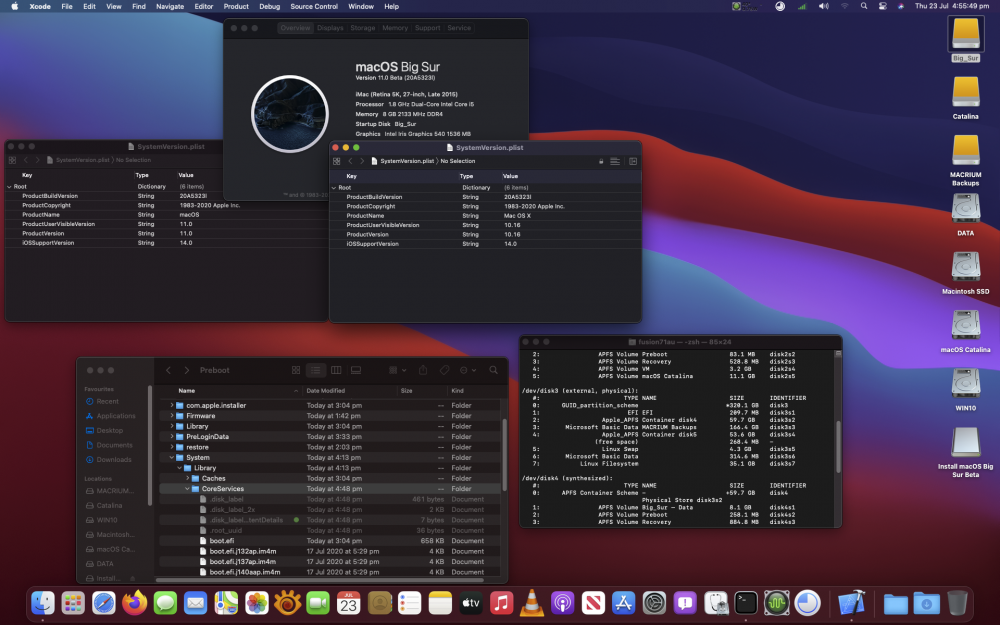Collapse Root in the back SystemVersion.plist window
Screen dimensions: 1000x625
pos(10,187)
